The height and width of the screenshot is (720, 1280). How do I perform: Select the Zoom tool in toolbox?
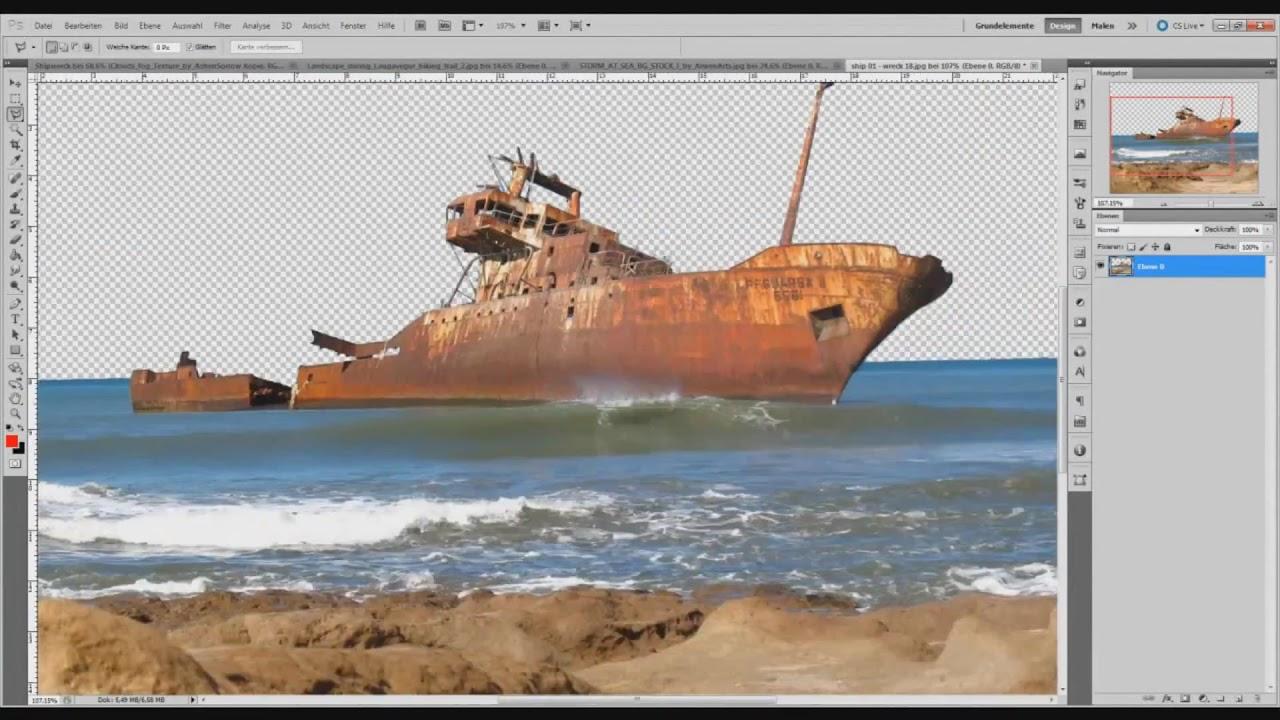point(15,413)
